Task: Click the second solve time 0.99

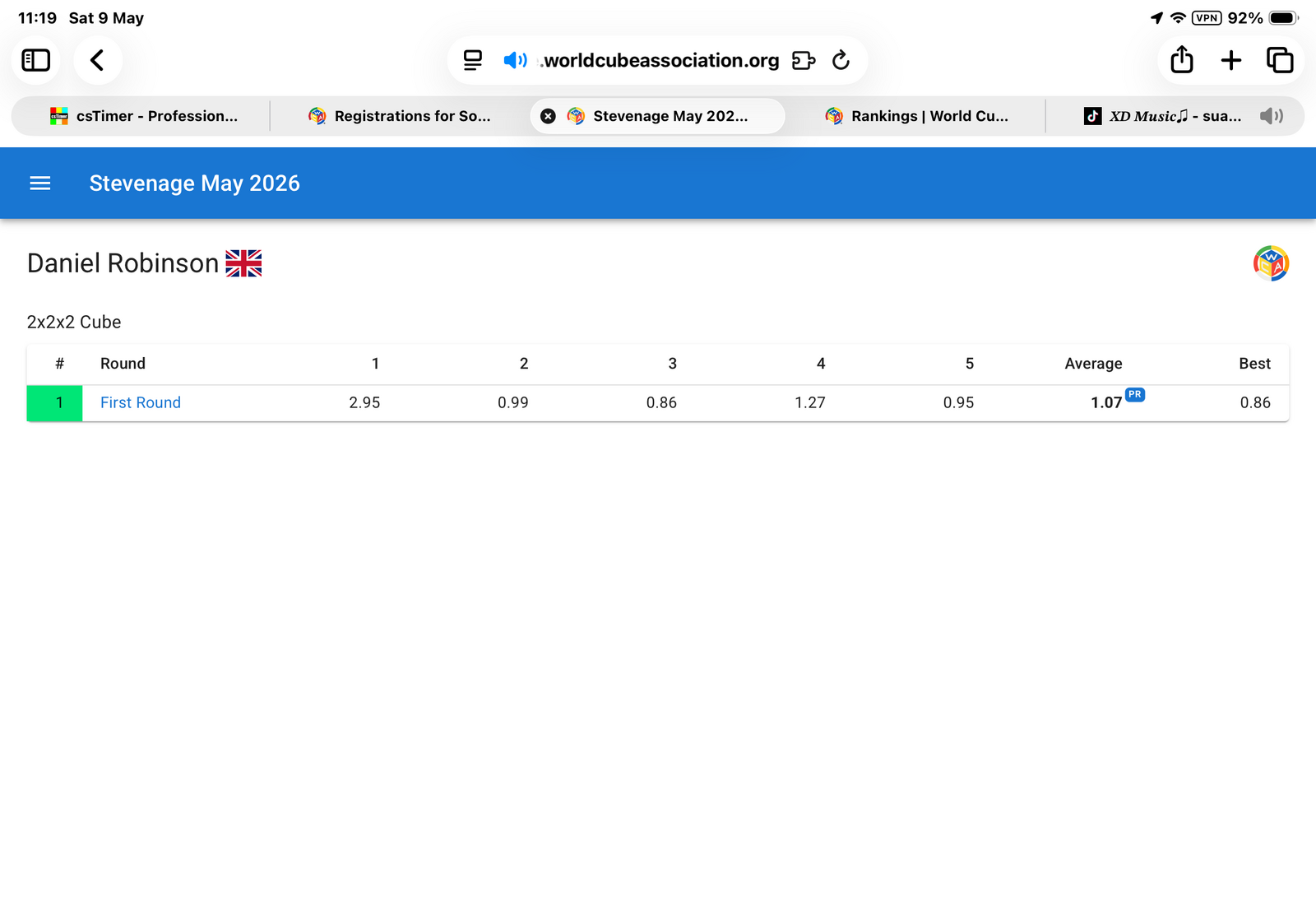Action: click(x=513, y=402)
